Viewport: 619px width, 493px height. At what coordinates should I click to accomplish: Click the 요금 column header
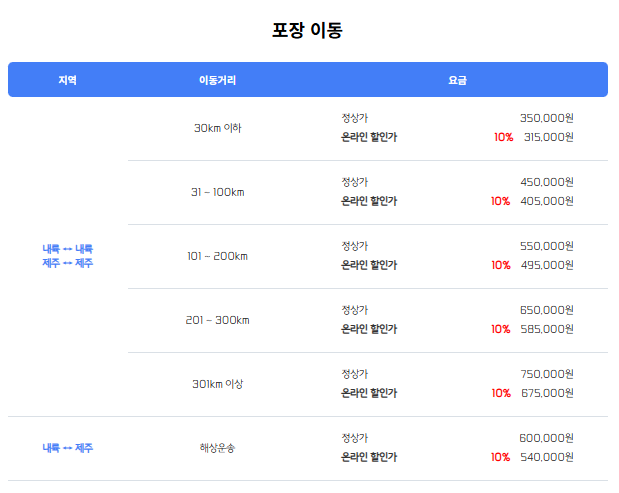[457, 80]
